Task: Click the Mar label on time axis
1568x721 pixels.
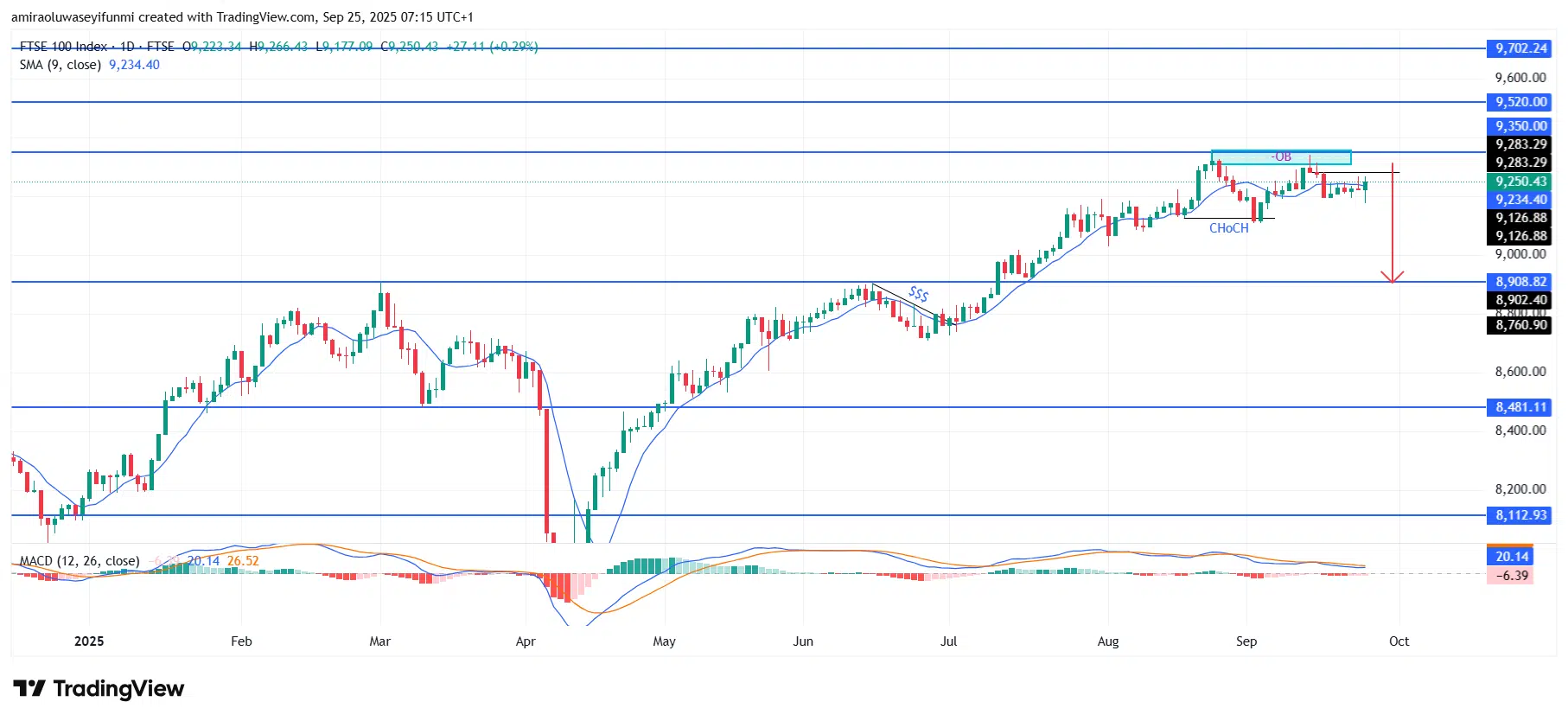Action: [380, 641]
